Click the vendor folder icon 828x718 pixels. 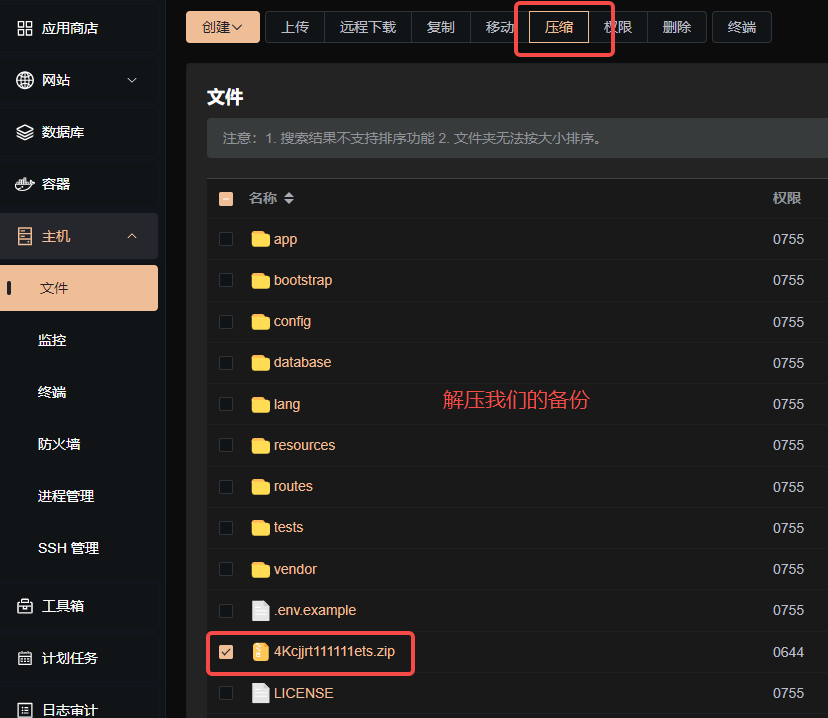(260, 569)
